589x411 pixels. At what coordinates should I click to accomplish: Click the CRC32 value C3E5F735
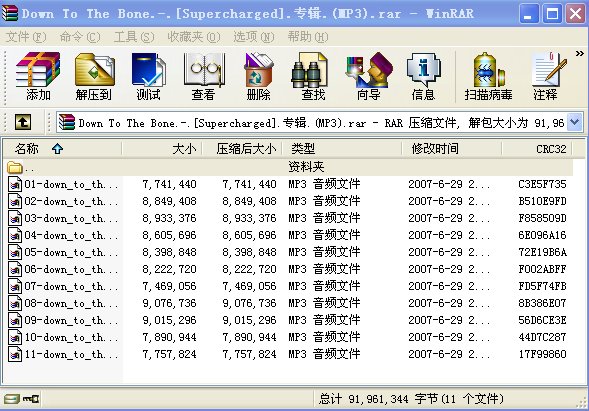(542, 184)
